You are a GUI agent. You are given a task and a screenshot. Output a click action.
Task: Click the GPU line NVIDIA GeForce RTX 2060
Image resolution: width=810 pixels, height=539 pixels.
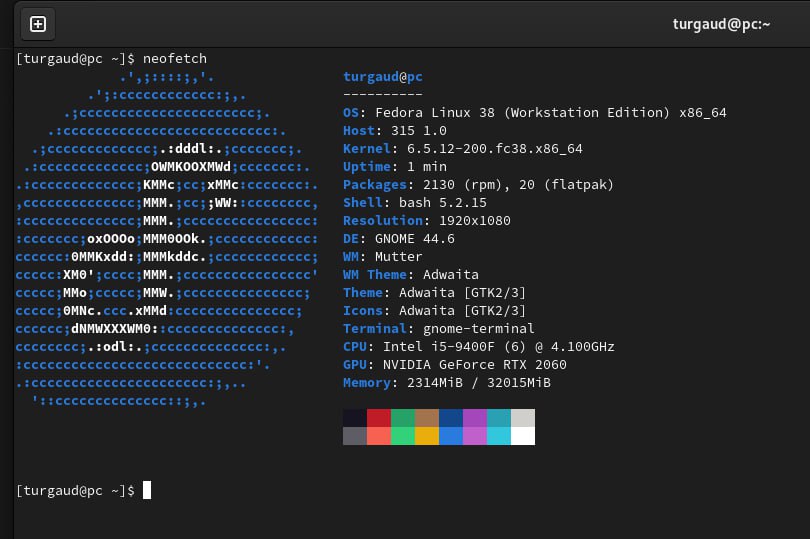[455, 365]
